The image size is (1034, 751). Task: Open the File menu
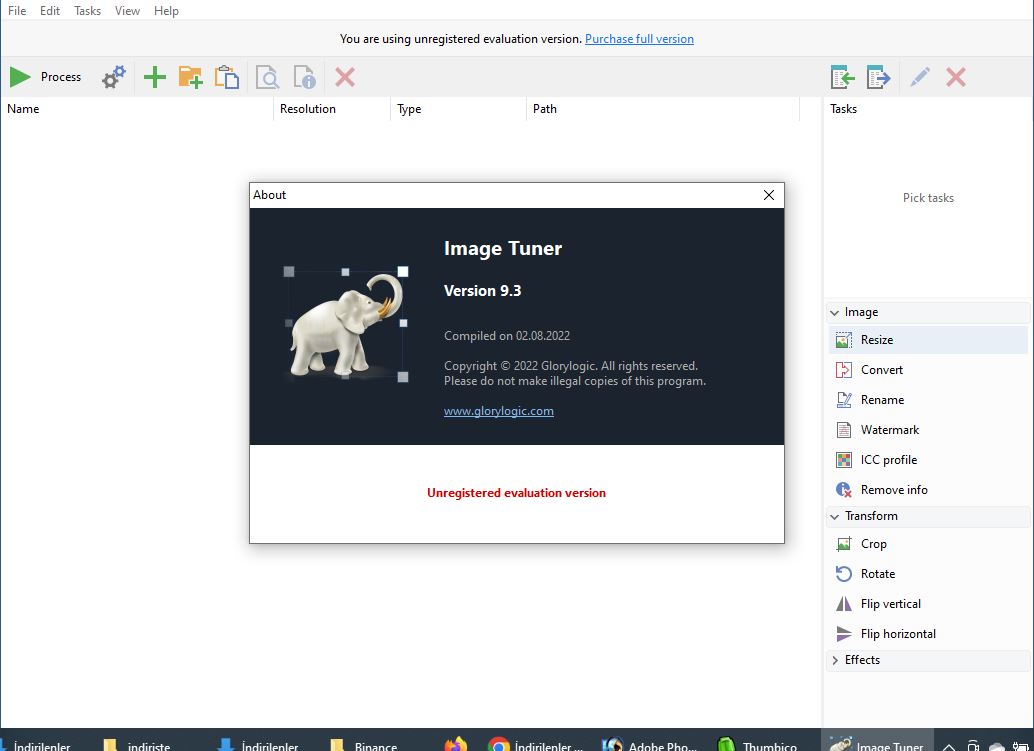(17, 11)
